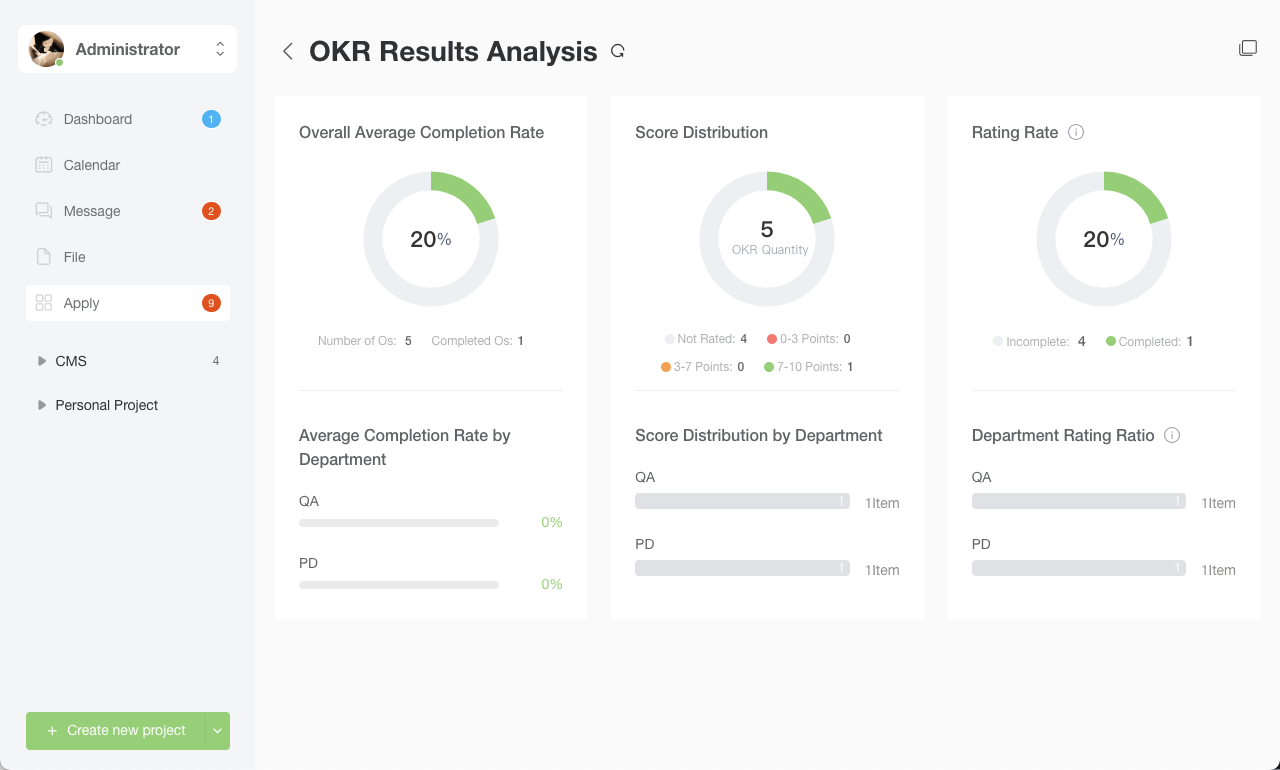Screen dimensions: 1280x770
Task: Expand the CMS project group triangle
Action: click(41, 361)
